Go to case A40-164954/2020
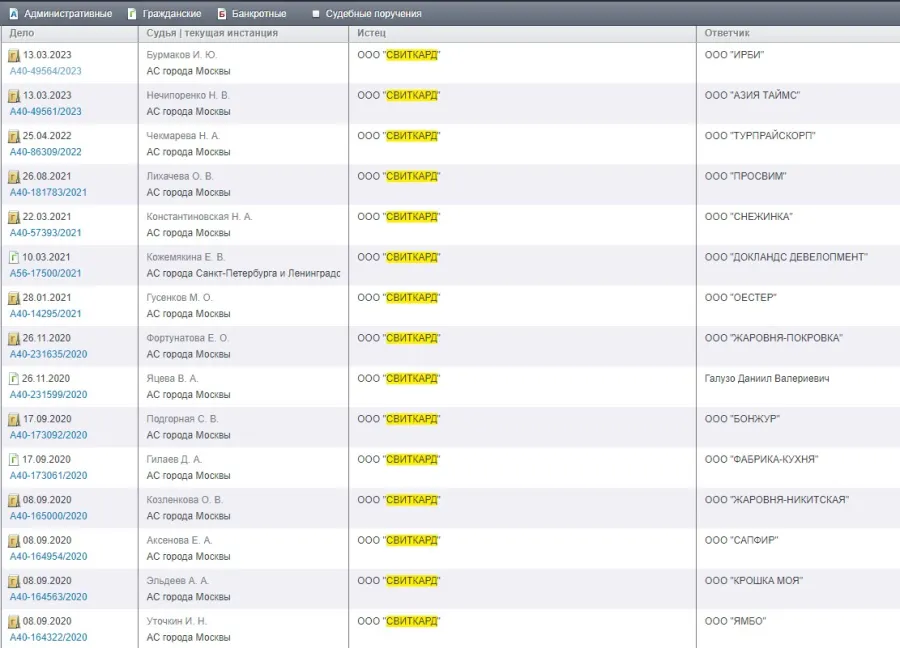 [48, 557]
